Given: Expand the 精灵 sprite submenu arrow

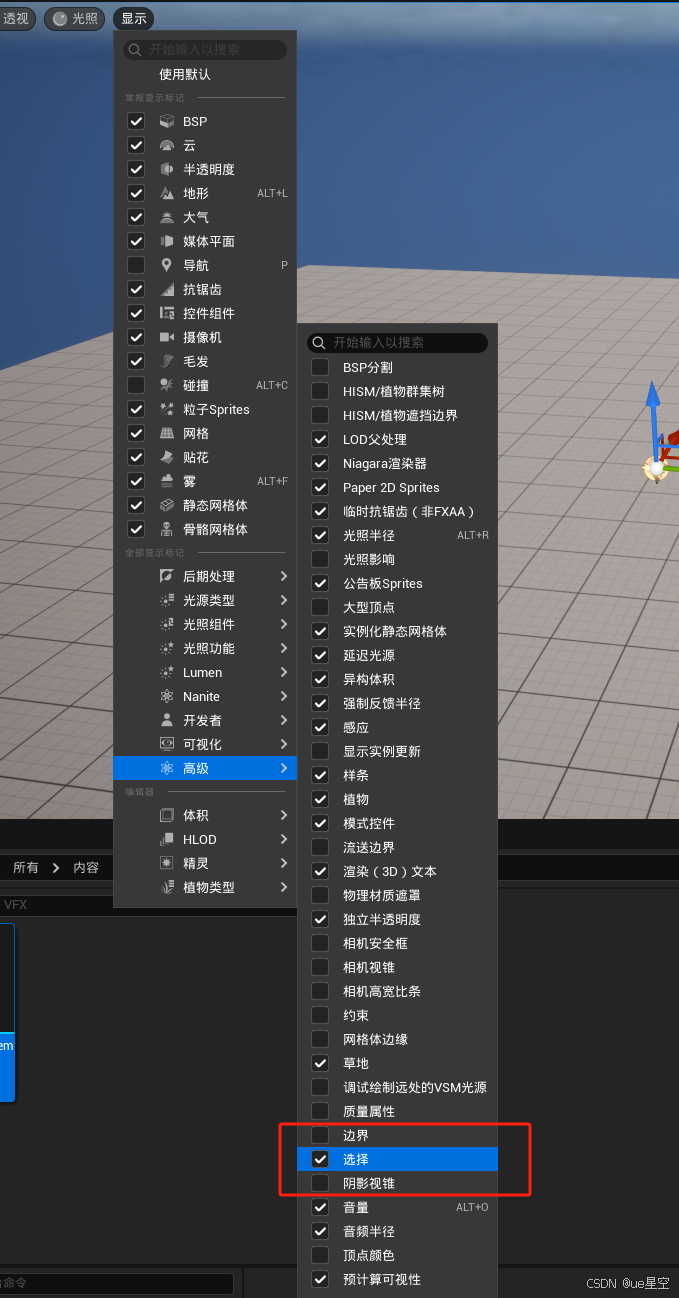Looking at the screenshot, I should pyautogui.click(x=284, y=863).
